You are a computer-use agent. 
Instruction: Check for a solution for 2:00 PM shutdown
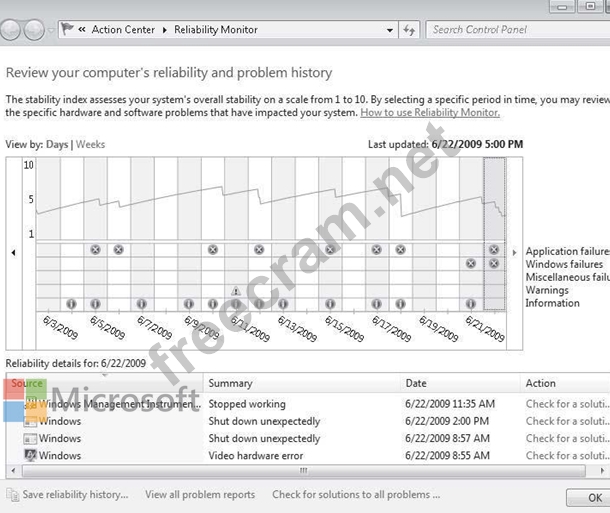(568, 421)
